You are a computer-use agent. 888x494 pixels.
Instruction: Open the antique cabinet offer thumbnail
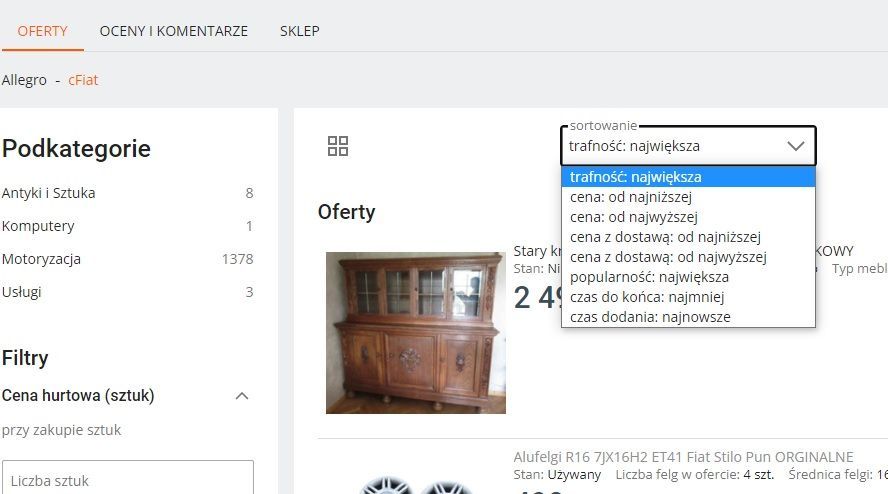tap(416, 333)
